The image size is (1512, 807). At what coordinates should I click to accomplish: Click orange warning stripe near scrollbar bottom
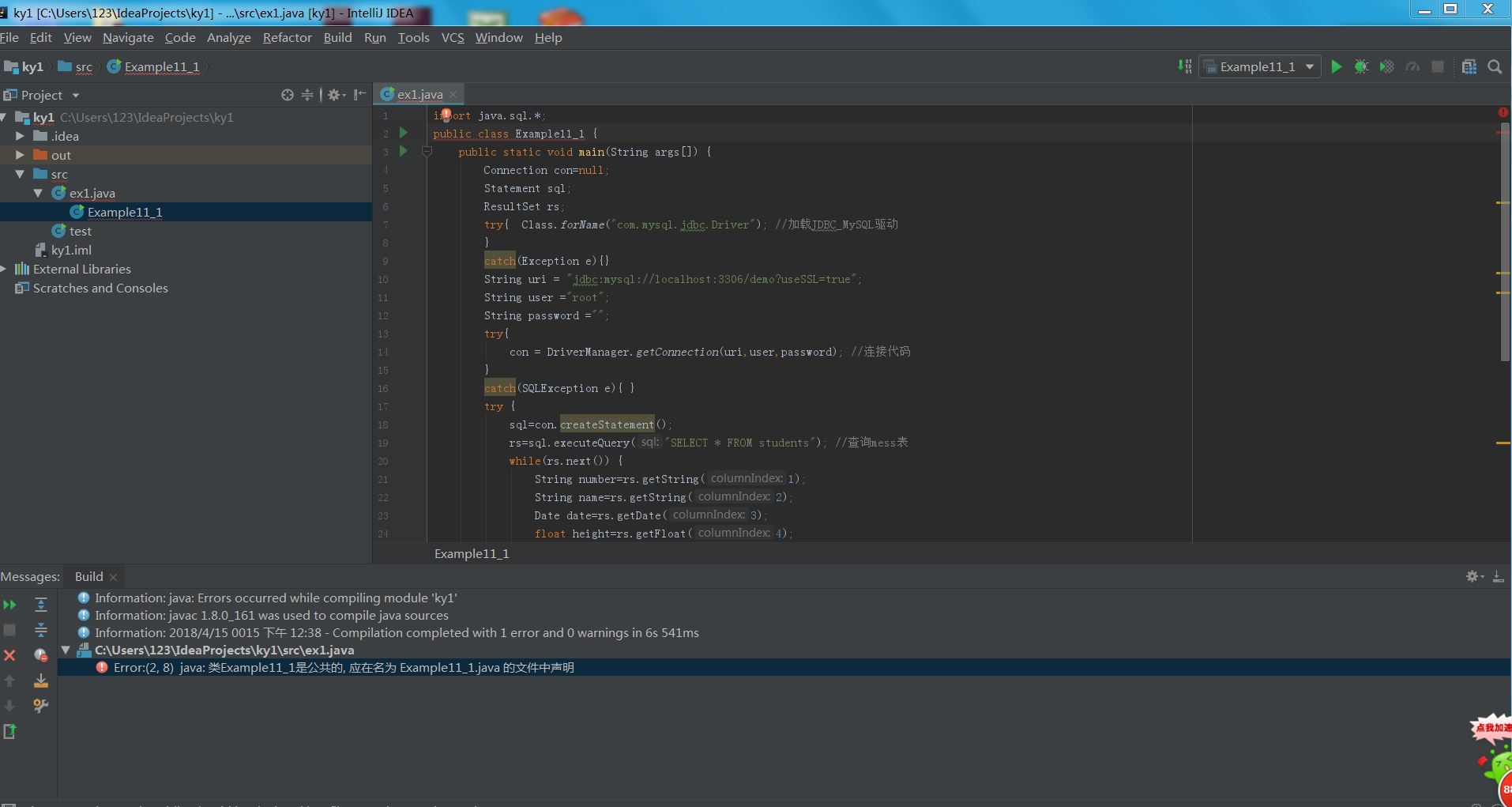pyautogui.click(x=1503, y=443)
